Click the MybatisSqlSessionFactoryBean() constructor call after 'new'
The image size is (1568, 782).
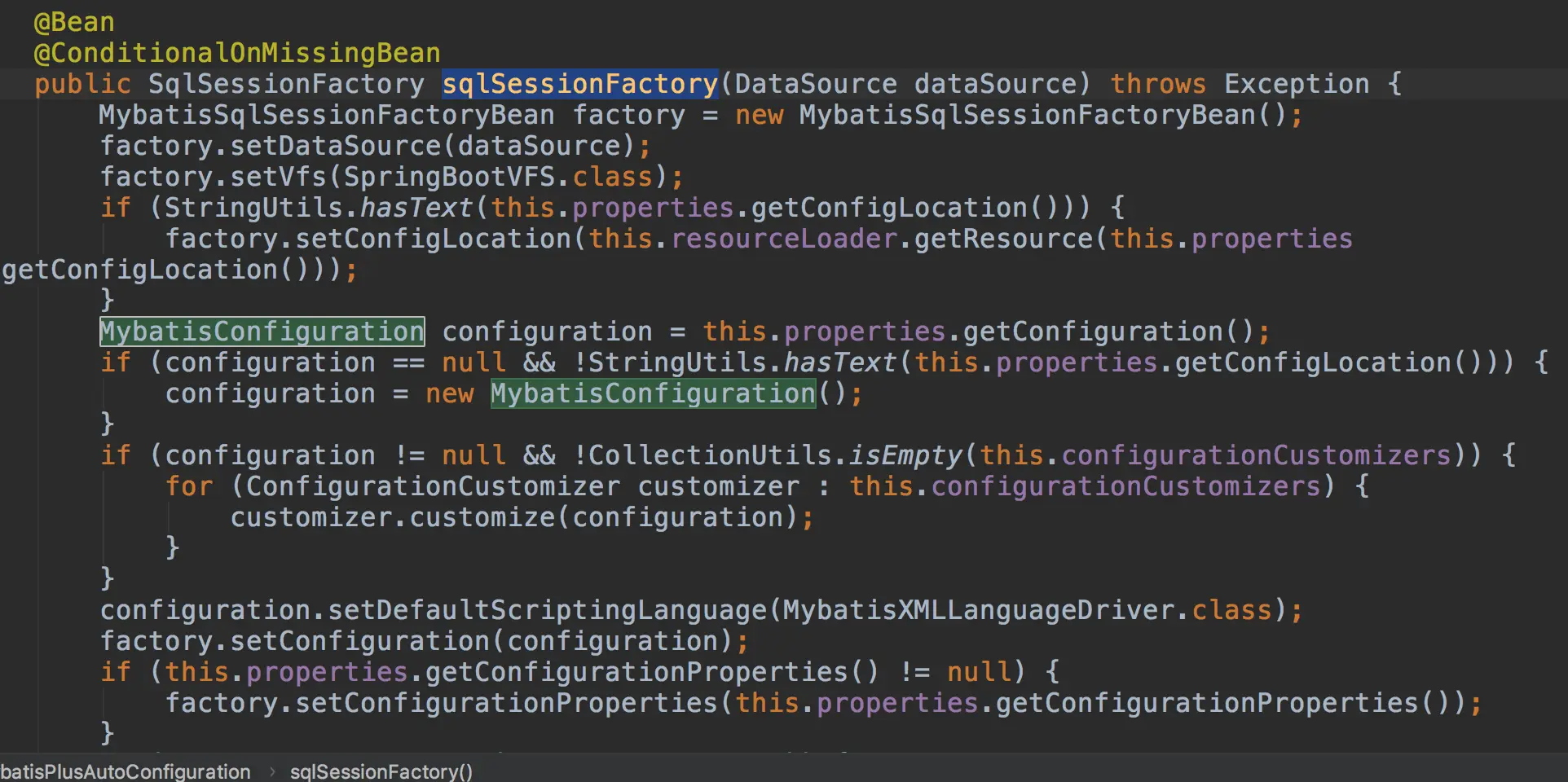(1044, 115)
